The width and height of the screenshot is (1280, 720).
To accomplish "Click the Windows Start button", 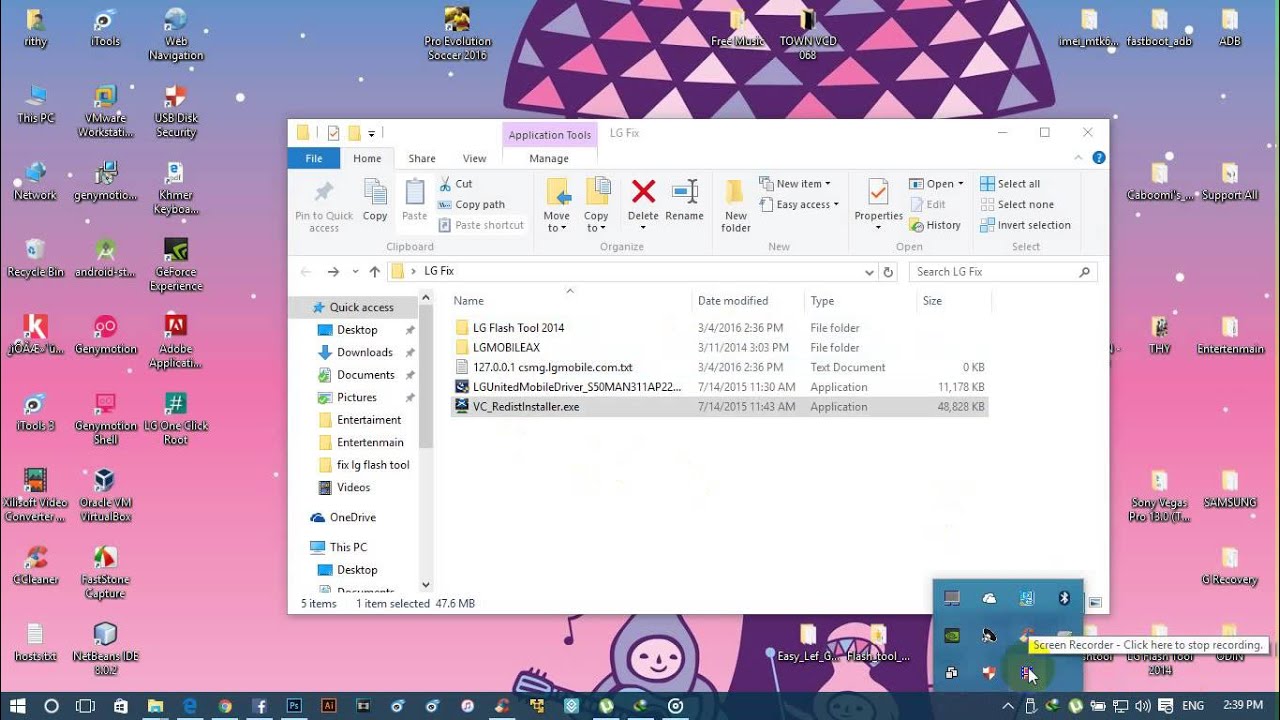I will point(18,706).
